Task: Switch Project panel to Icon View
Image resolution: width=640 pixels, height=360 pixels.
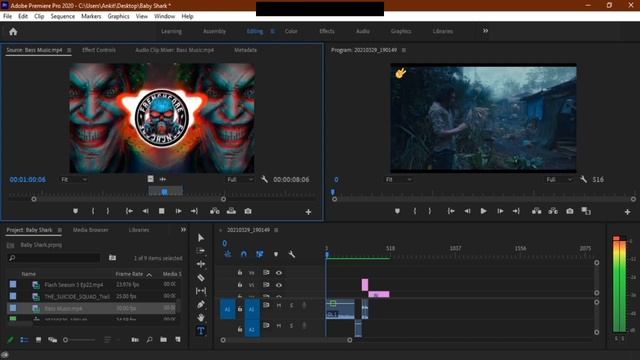Action: tap(38, 339)
